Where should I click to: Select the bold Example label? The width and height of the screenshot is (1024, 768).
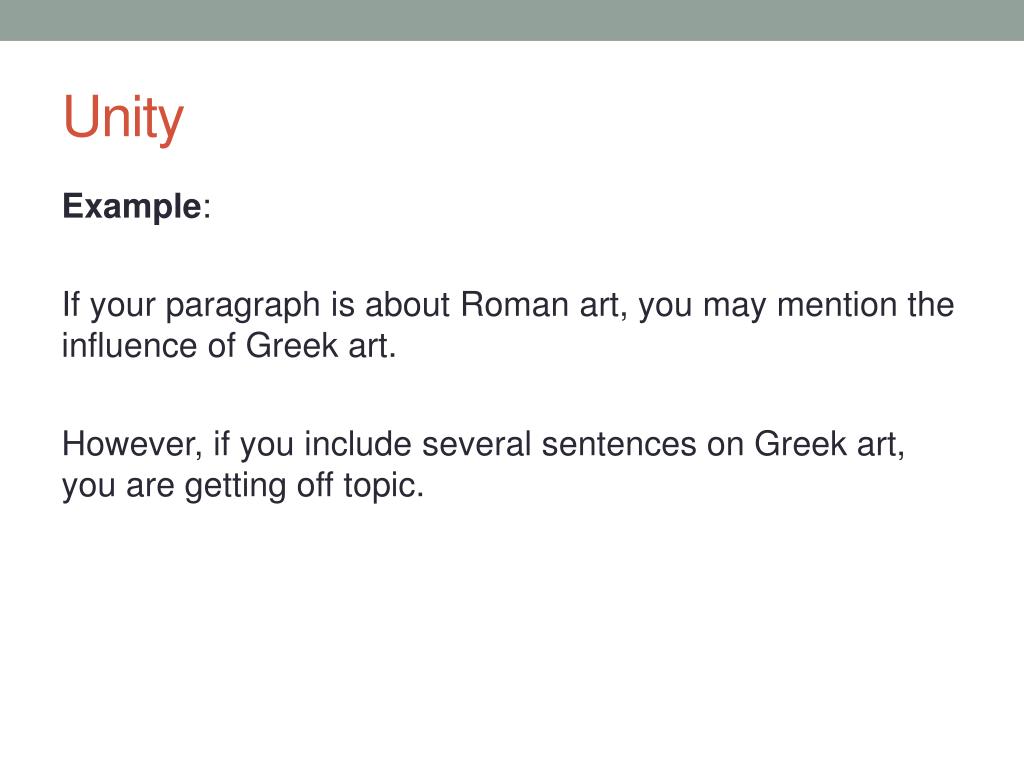[132, 206]
